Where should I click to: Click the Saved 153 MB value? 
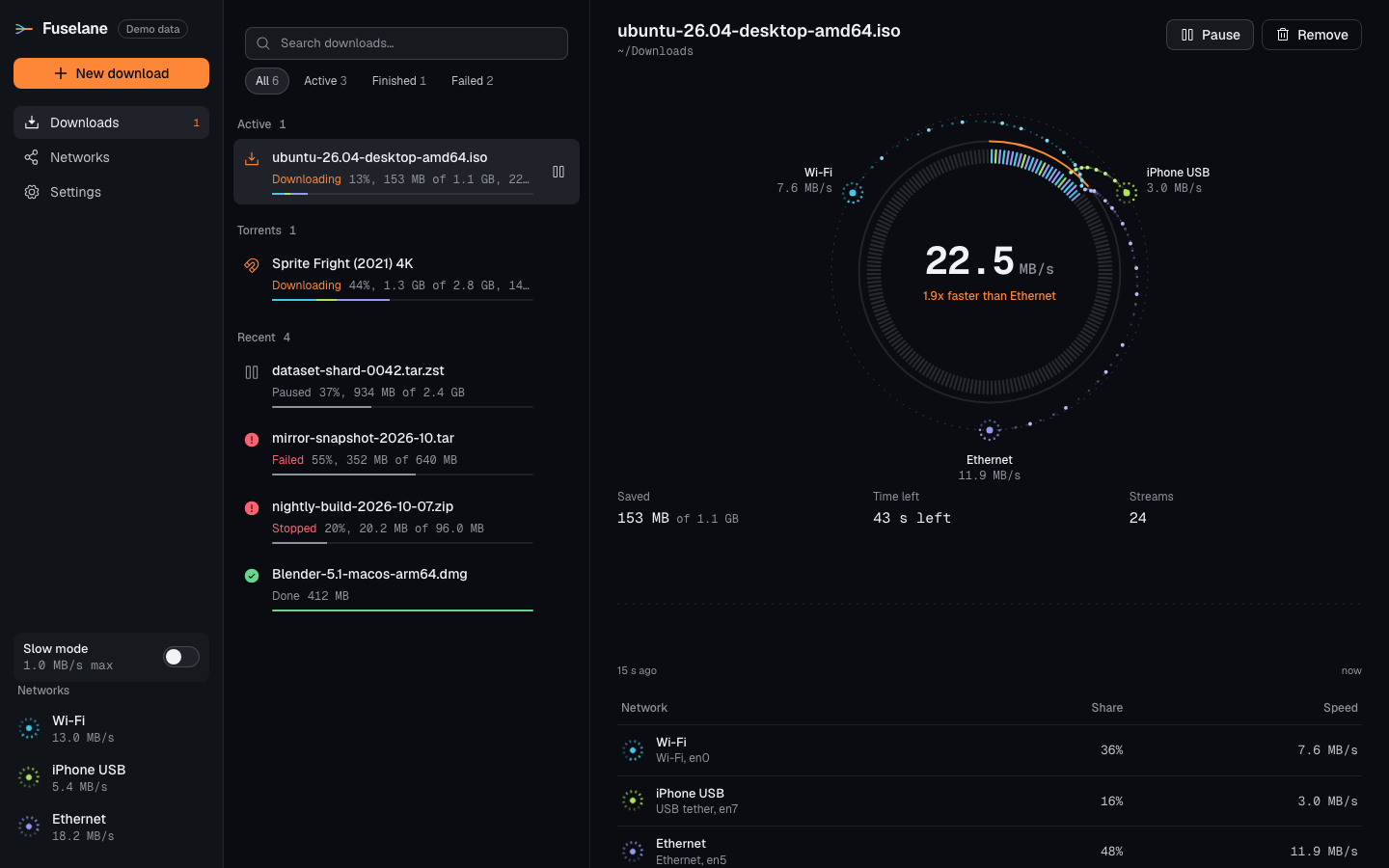pos(678,518)
